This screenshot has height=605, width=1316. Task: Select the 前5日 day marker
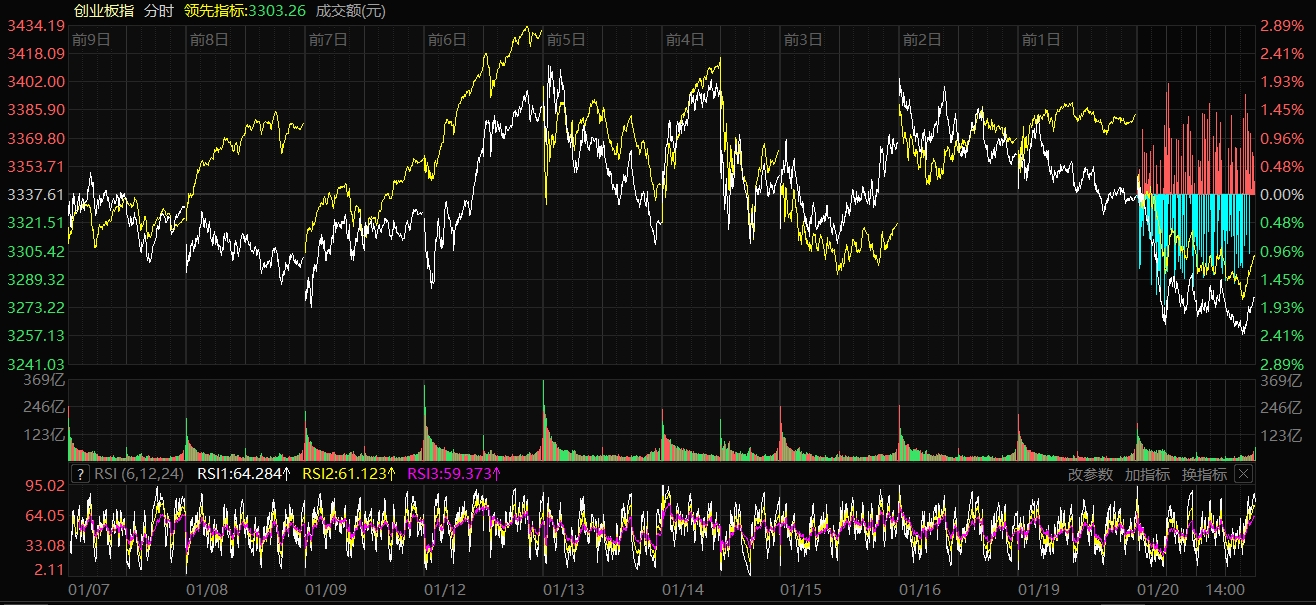click(x=566, y=40)
